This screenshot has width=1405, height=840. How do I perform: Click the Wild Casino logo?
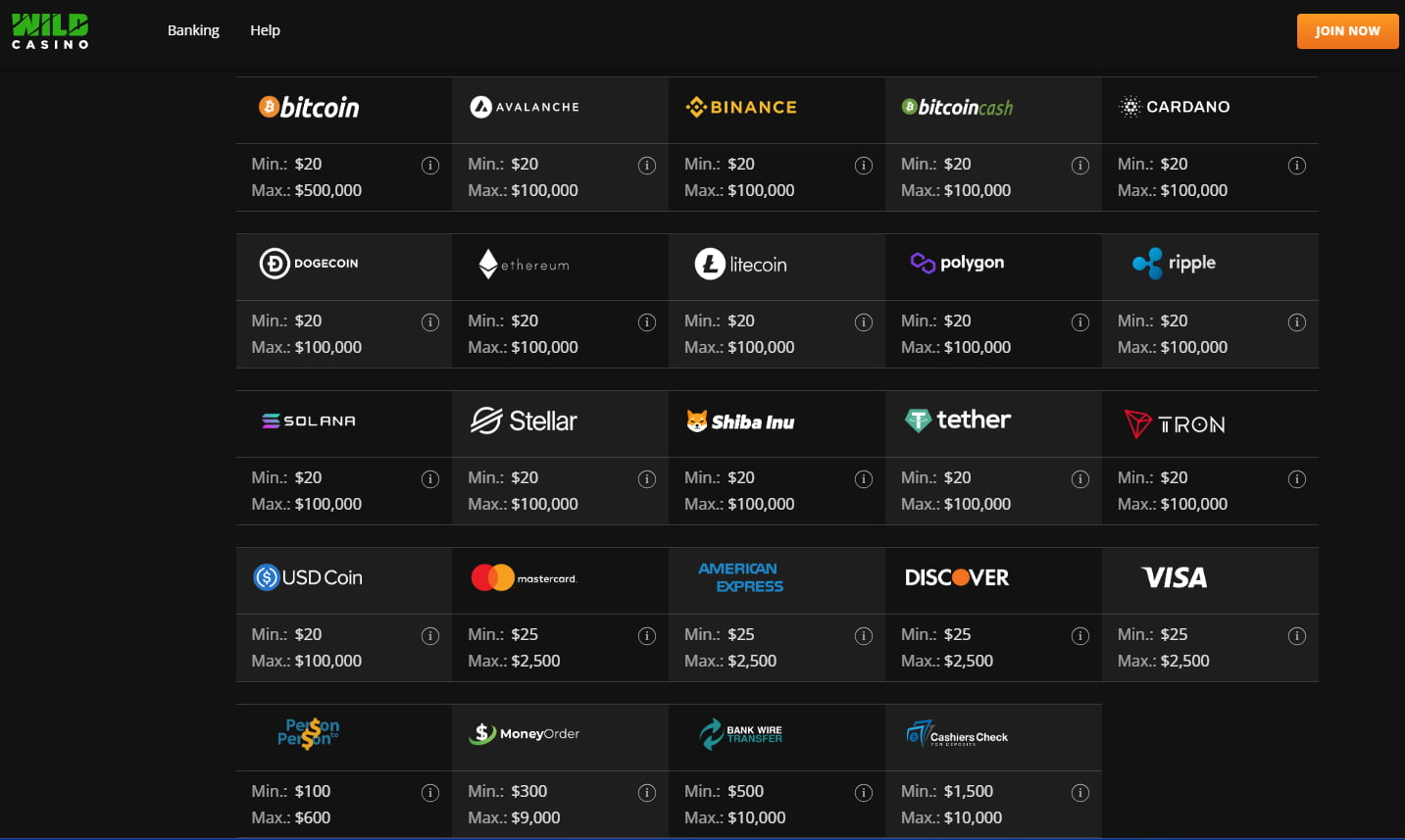click(x=50, y=30)
